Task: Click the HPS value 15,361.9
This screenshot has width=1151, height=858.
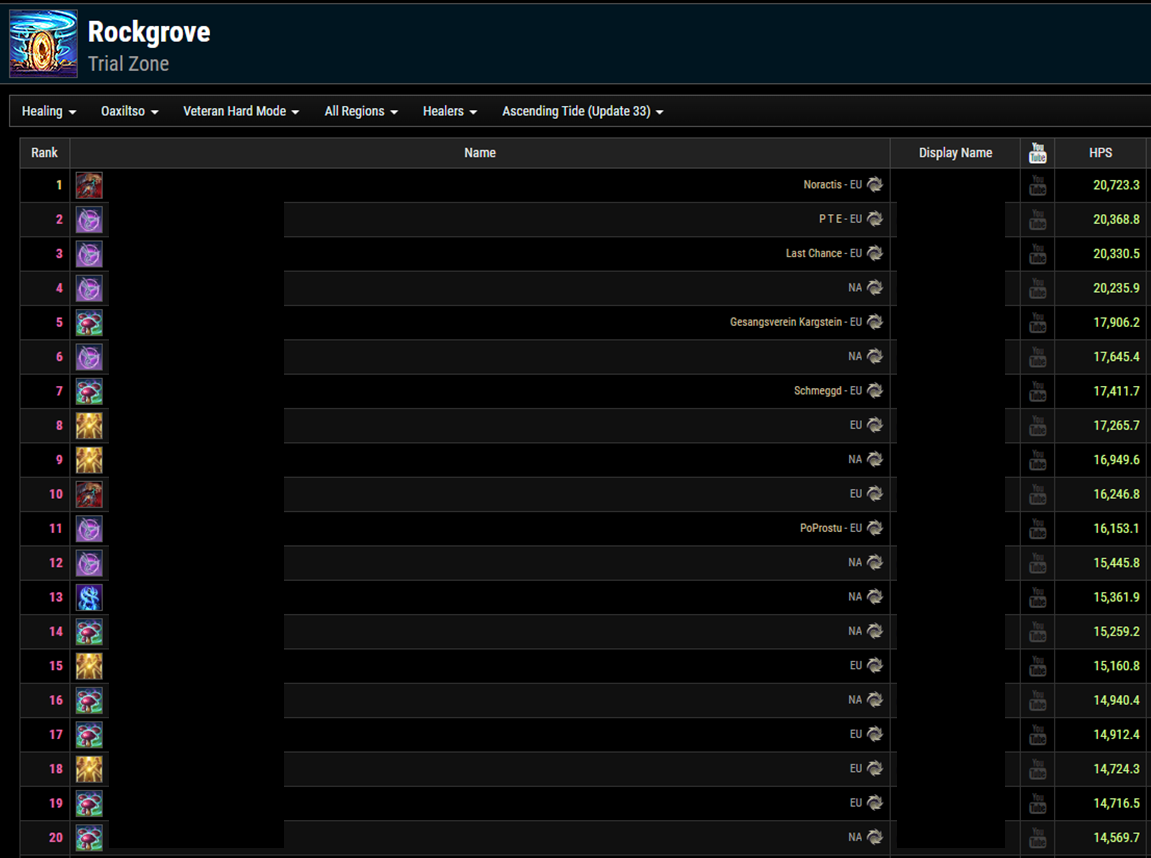Action: 1116,597
